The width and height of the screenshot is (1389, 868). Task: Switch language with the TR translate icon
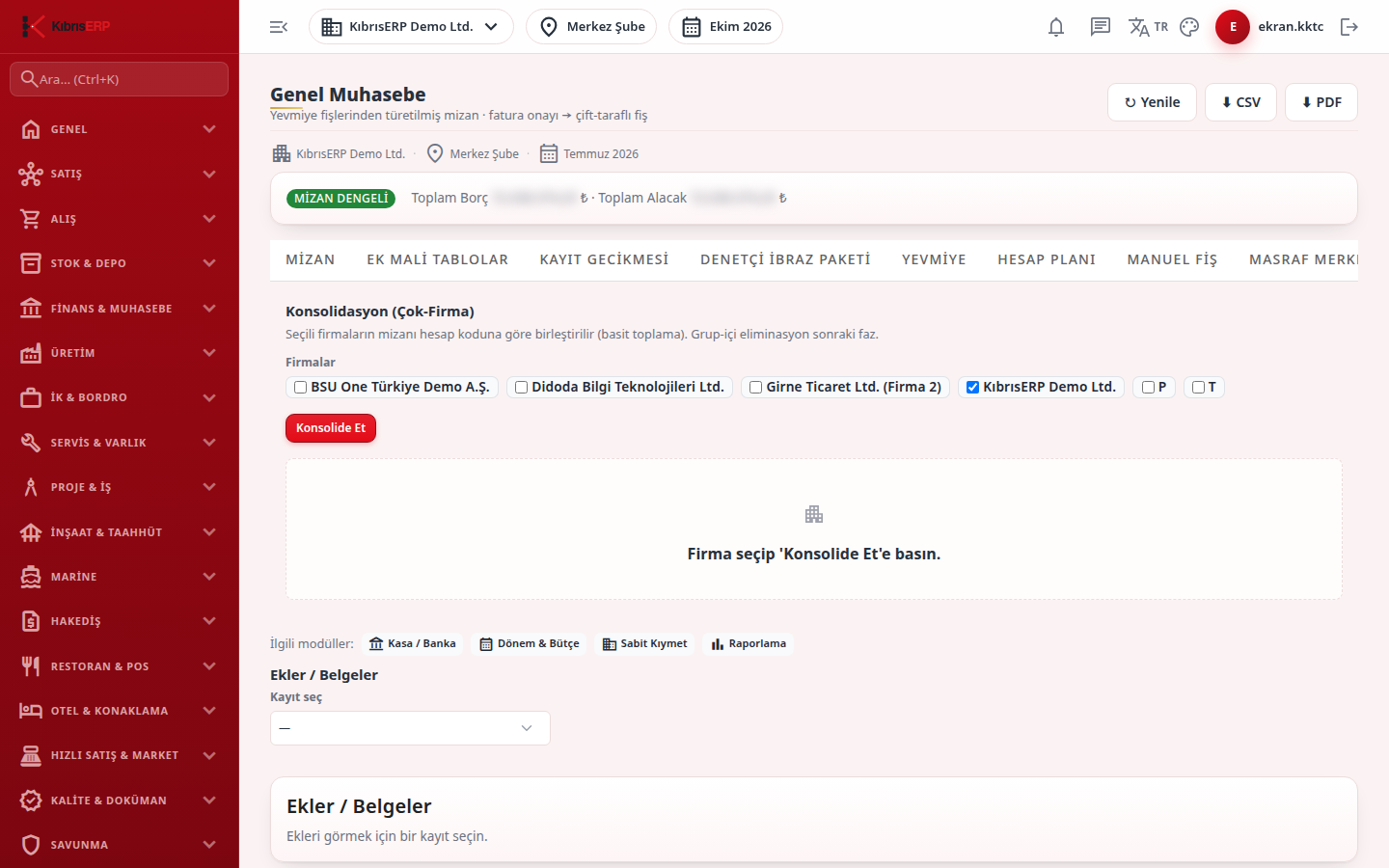[1148, 27]
